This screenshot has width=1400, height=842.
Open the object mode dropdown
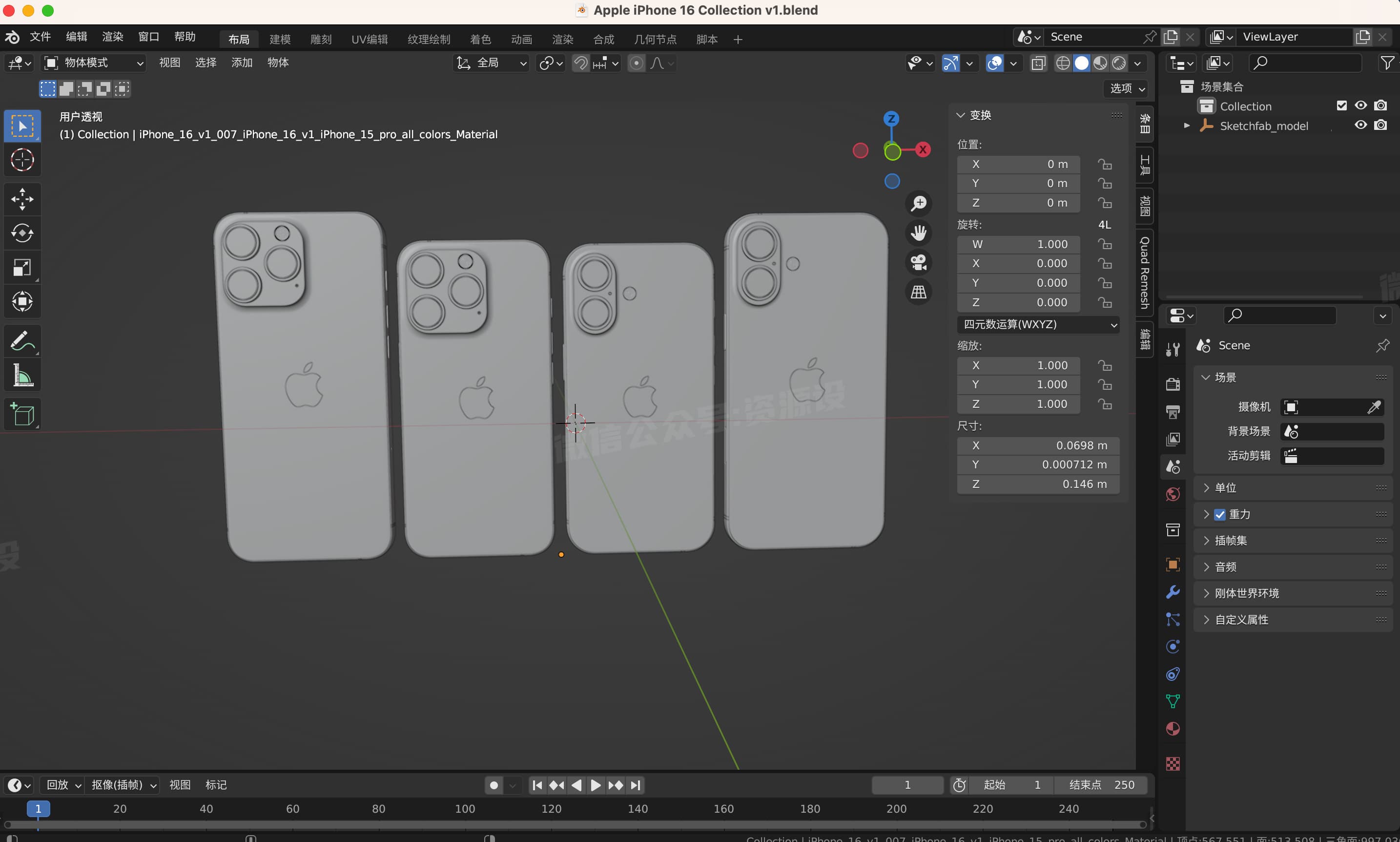[x=95, y=63]
